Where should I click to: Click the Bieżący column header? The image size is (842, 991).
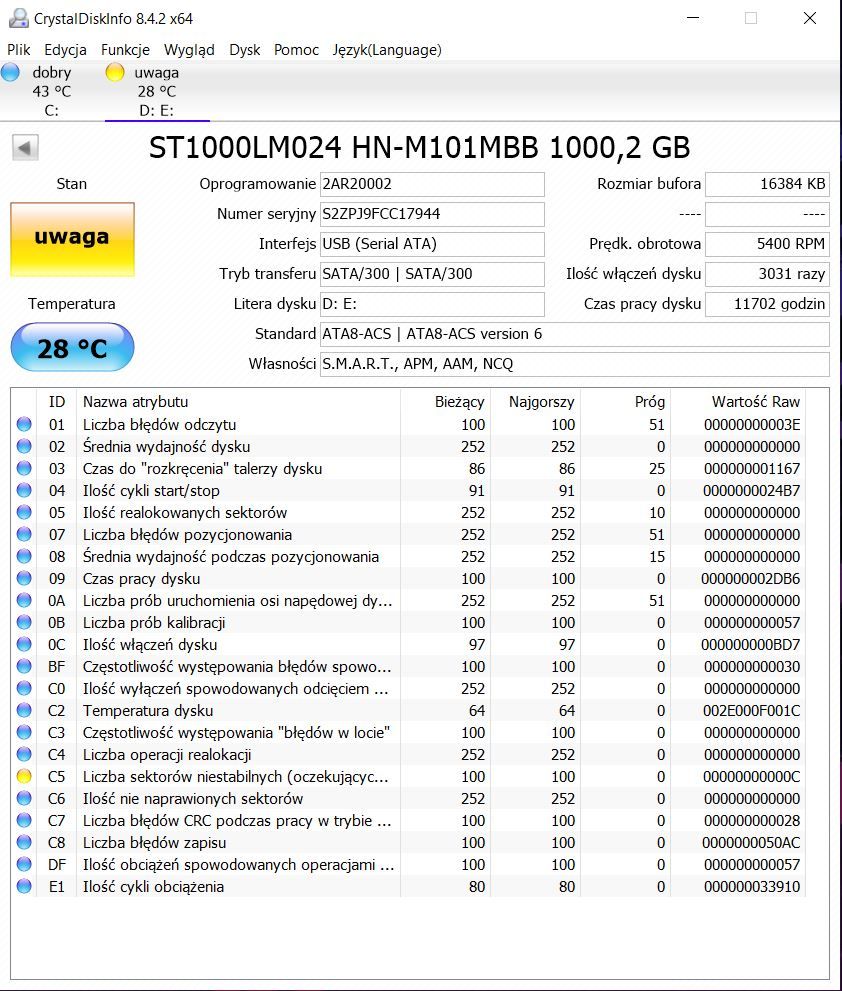(x=445, y=402)
